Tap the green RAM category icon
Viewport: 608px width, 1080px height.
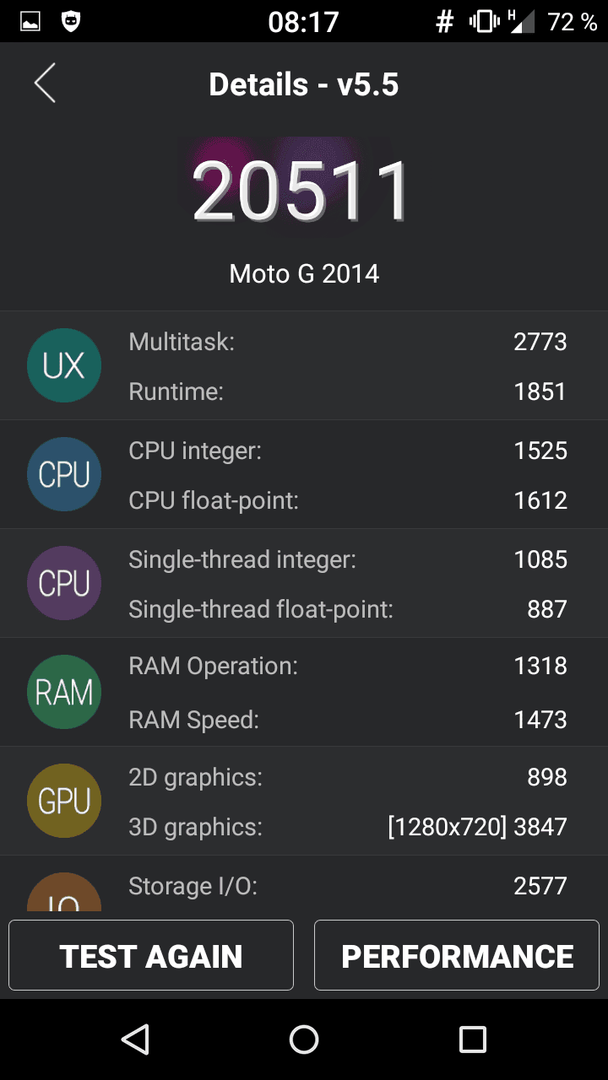(x=64, y=692)
